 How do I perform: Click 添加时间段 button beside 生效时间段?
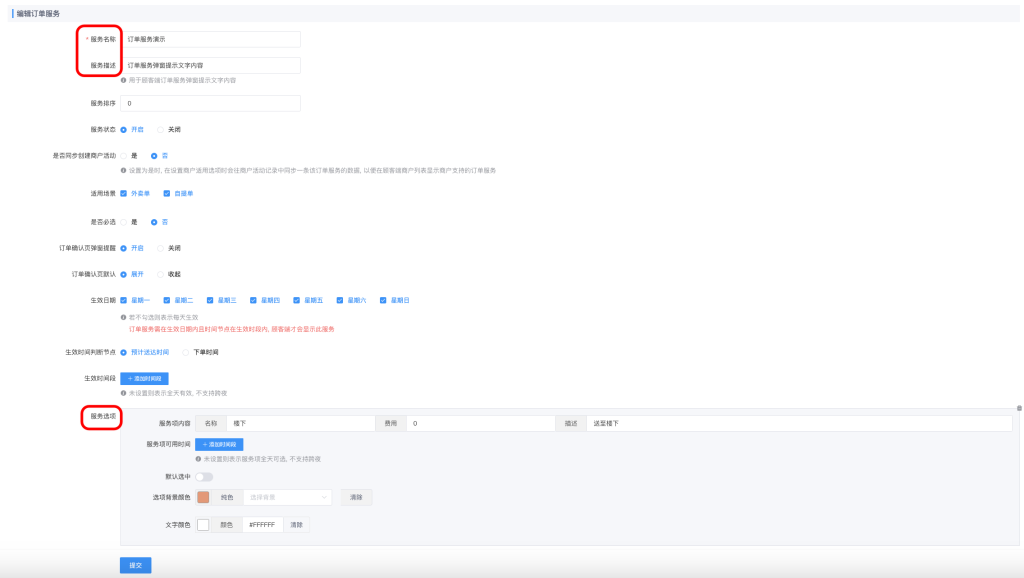(144, 379)
